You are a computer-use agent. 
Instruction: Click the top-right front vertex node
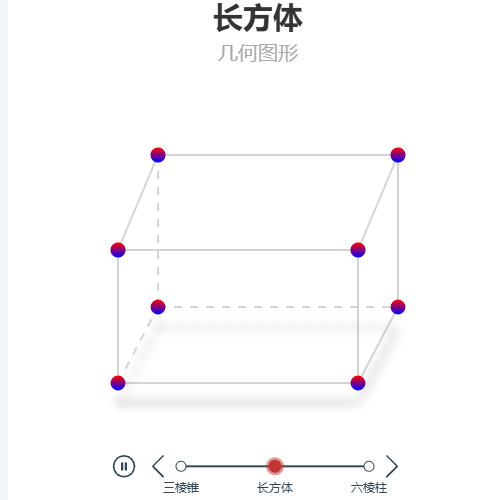[358, 250]
